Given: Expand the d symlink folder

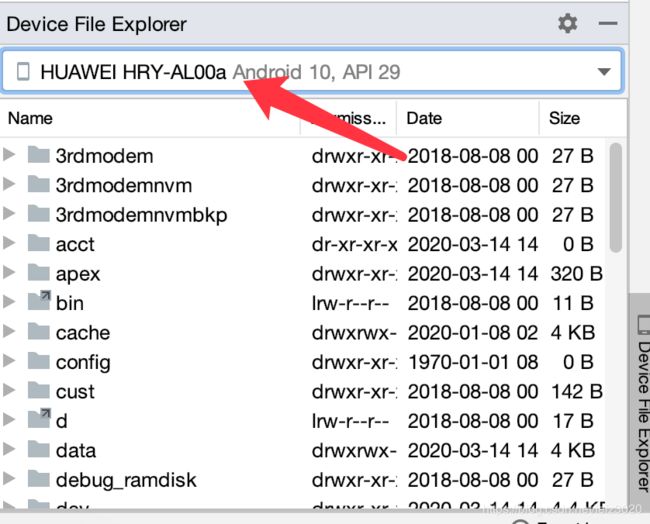Looking at the screenshot, I should pos(9,420).
